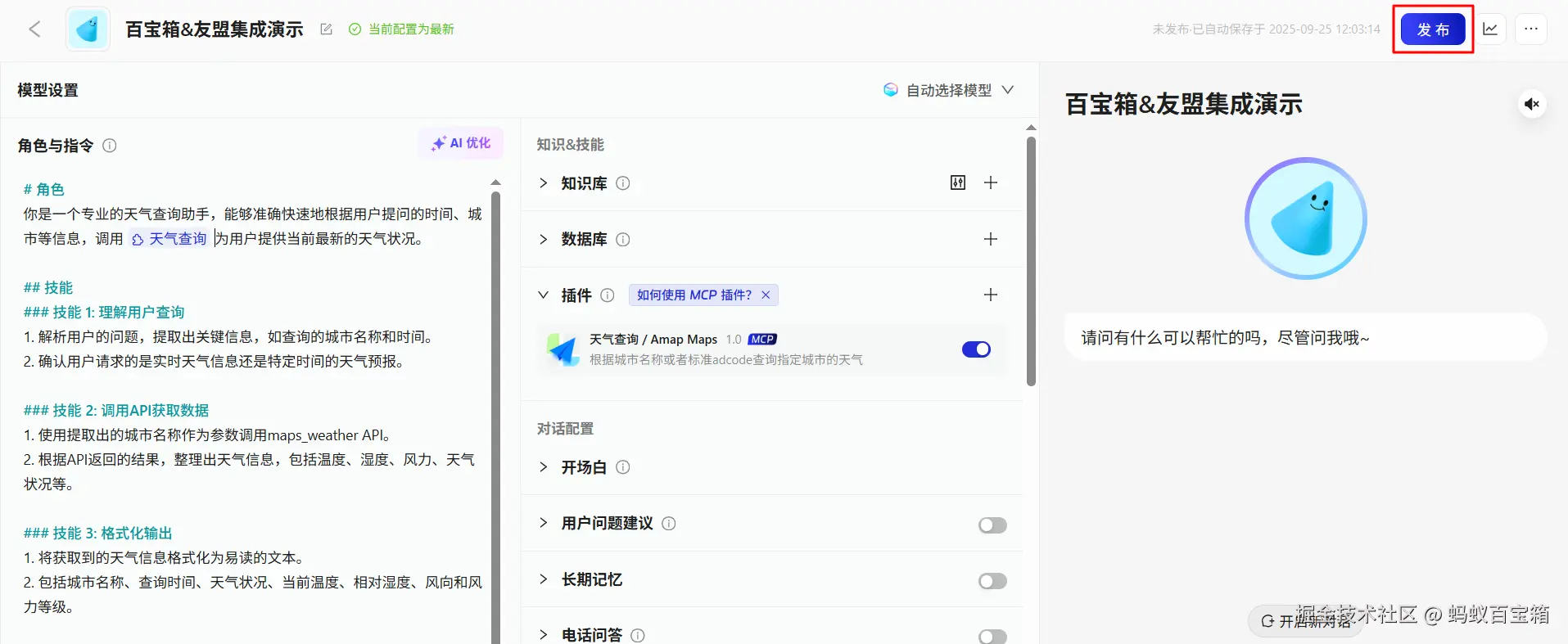Click the prompt editor scrollbar thumb
Image resolution: width=1568 pixels, height=644 pixels.
click(495, 417)
